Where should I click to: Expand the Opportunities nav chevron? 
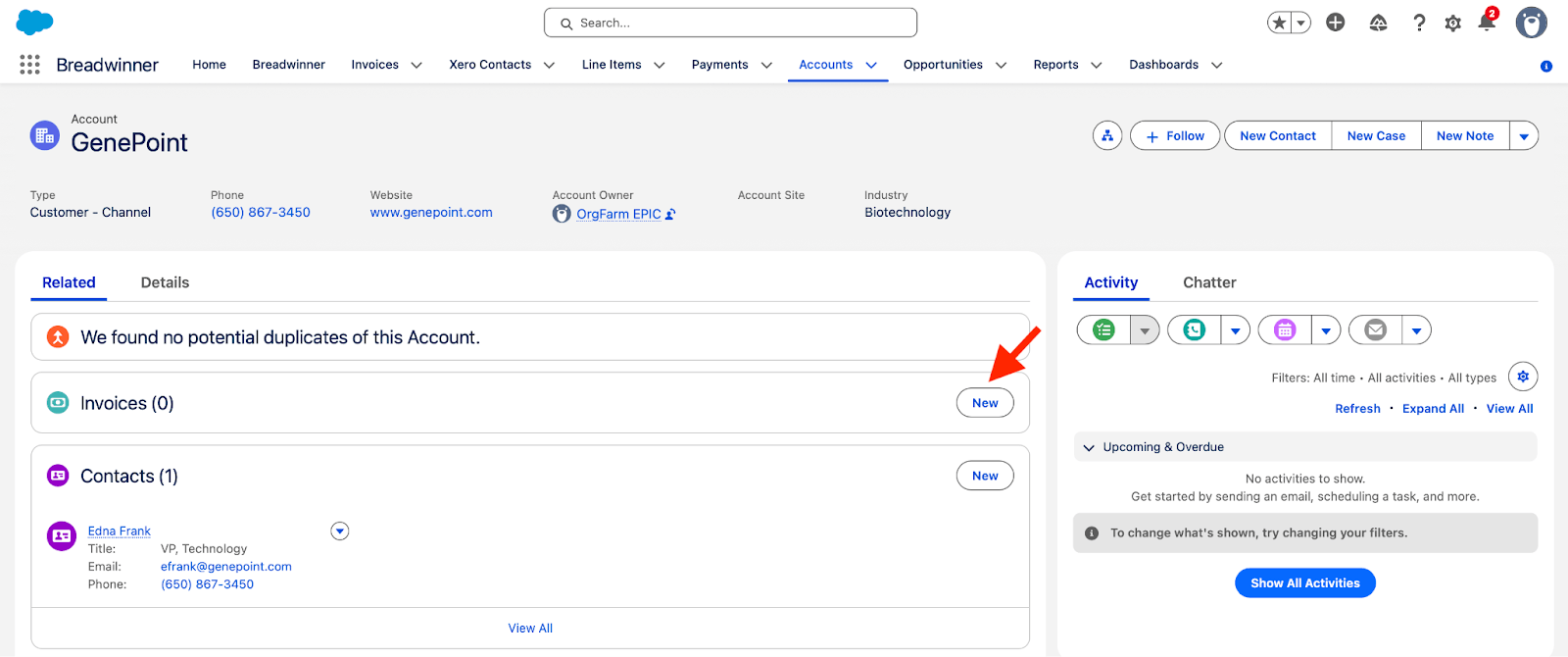point(1001,65)
